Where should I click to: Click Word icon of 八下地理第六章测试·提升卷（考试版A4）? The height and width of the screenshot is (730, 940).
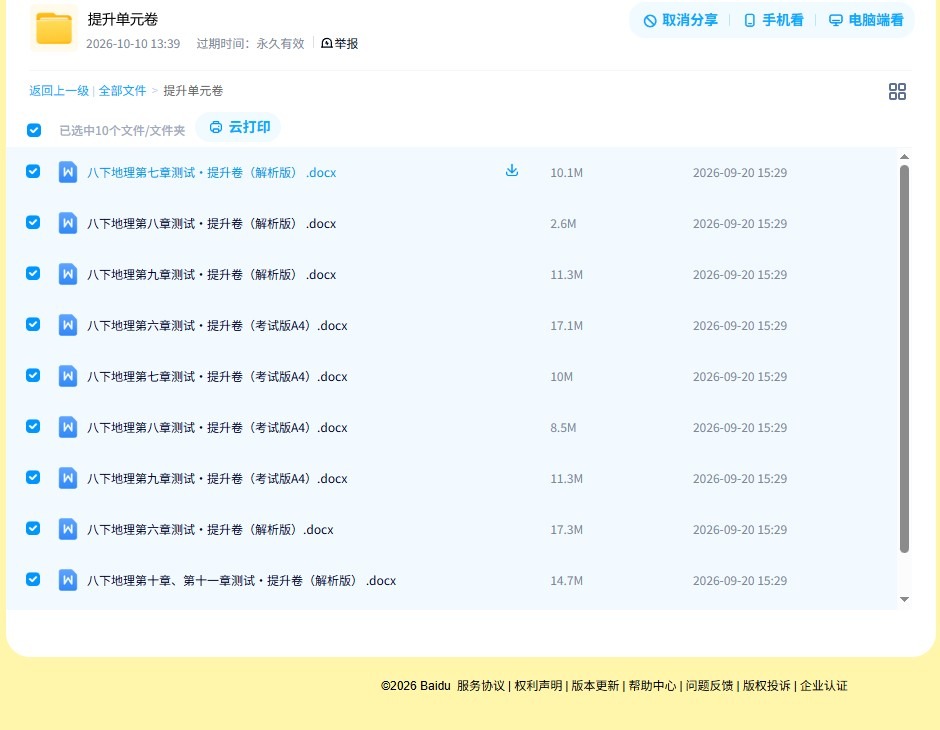point(68,325)
